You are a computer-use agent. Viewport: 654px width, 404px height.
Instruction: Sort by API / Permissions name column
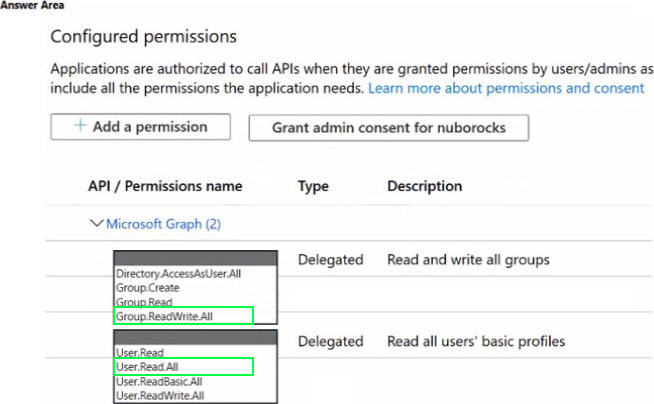165,186
